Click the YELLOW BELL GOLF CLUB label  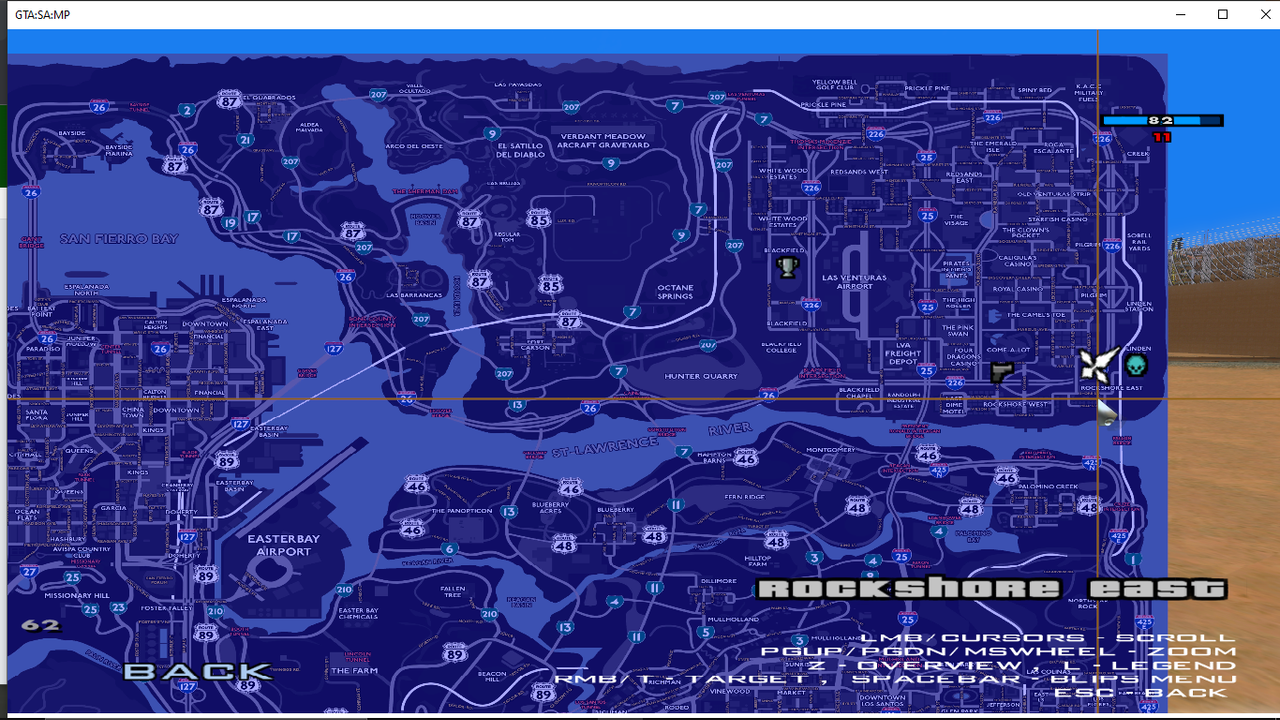[x=835, y=86]
